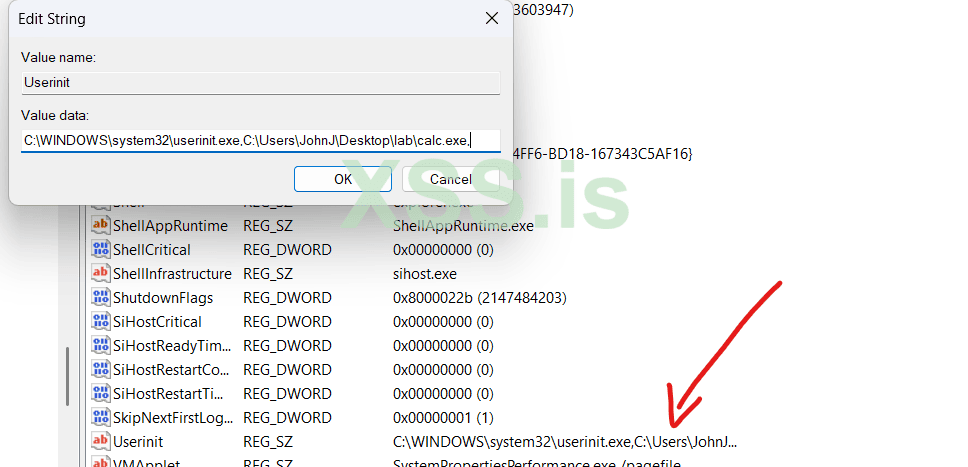Click the sihost.exe data value
Screen dimensions: 968x467
[x=425, y=274]
